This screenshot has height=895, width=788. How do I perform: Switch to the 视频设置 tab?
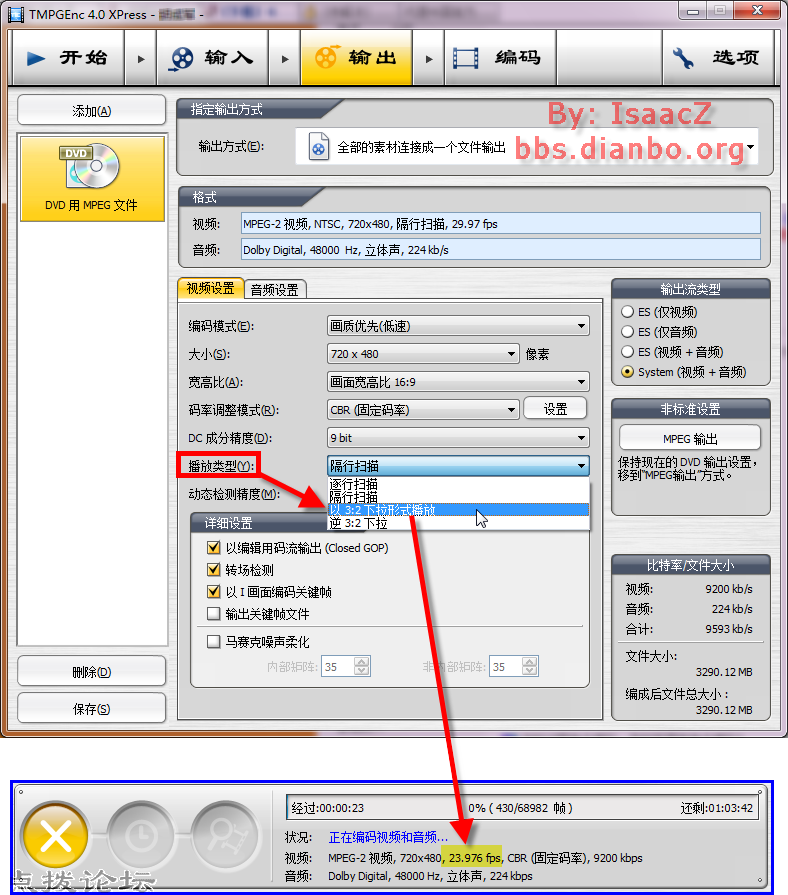211,288
